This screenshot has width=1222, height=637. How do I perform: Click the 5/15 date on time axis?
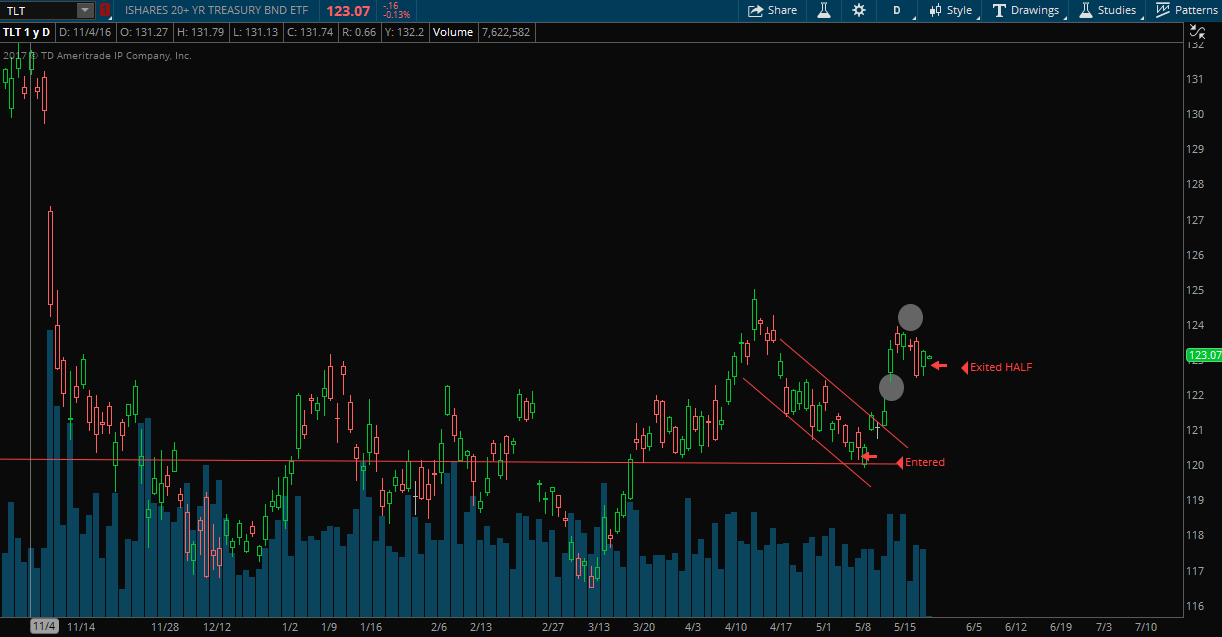[905, 627]
